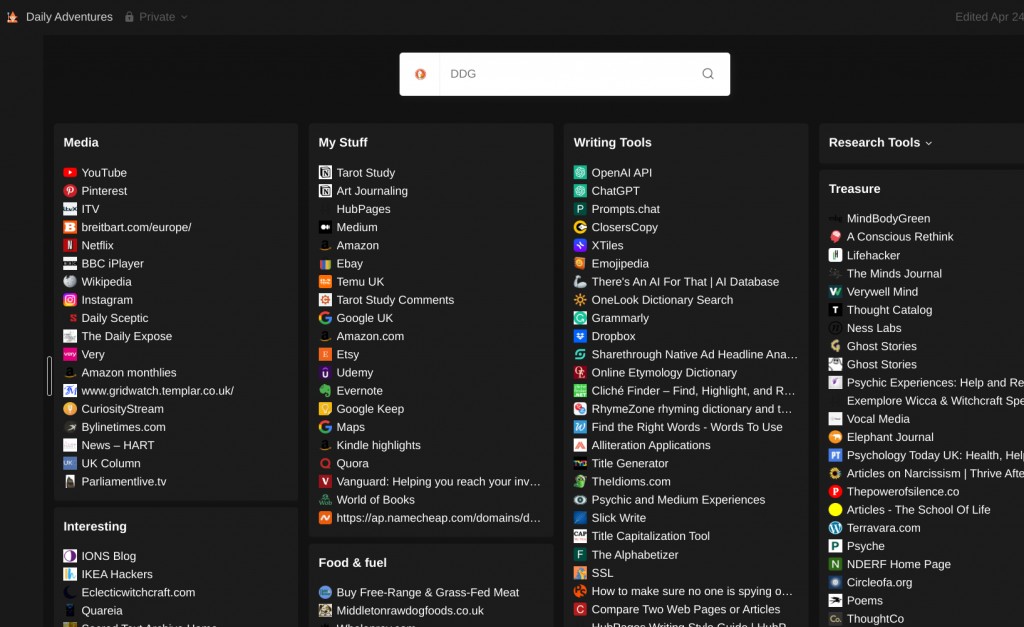
Task: Click the magnifier search icon
Action: [708, 74]
